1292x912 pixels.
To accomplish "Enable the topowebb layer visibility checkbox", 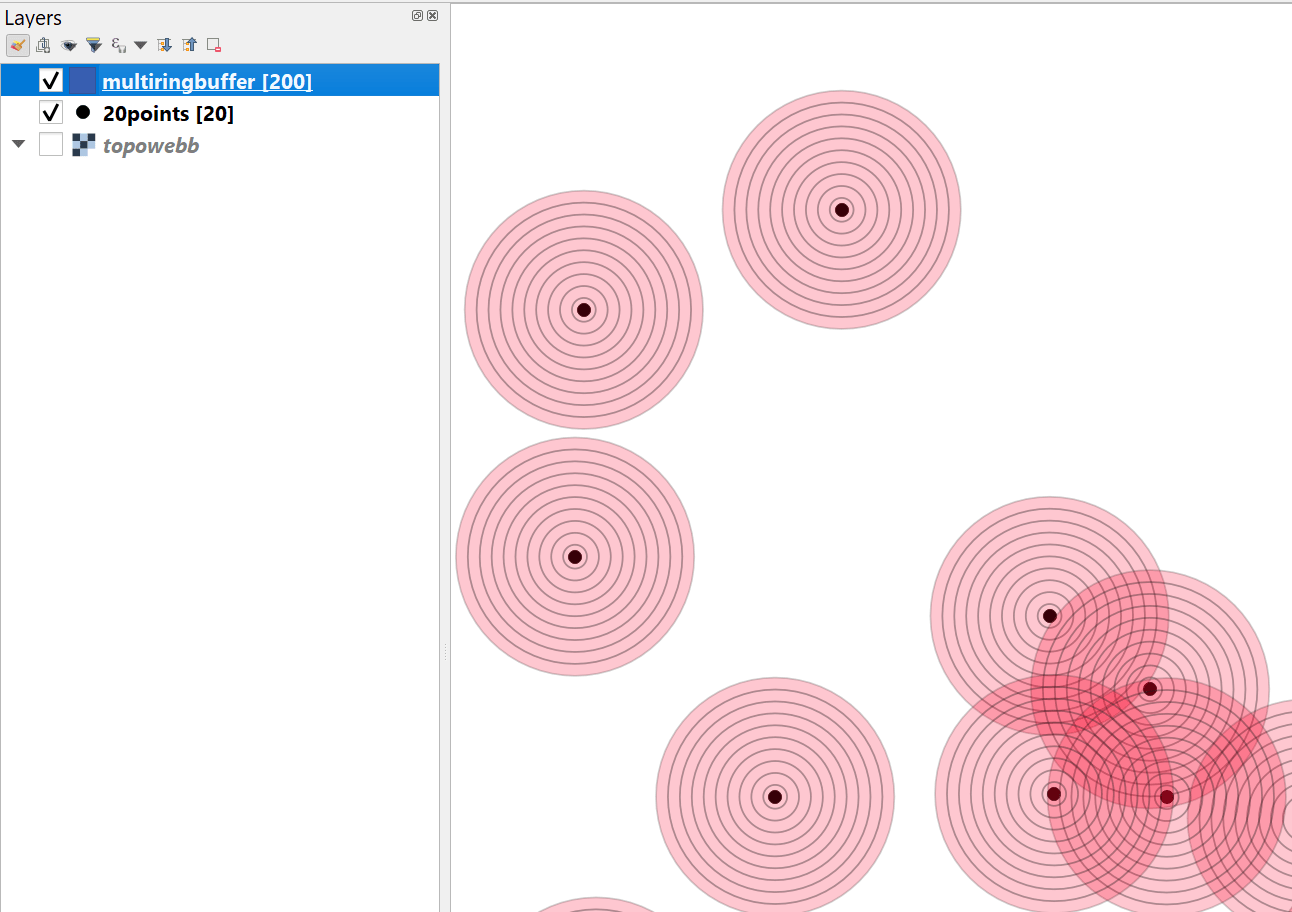I will [51, 145].
